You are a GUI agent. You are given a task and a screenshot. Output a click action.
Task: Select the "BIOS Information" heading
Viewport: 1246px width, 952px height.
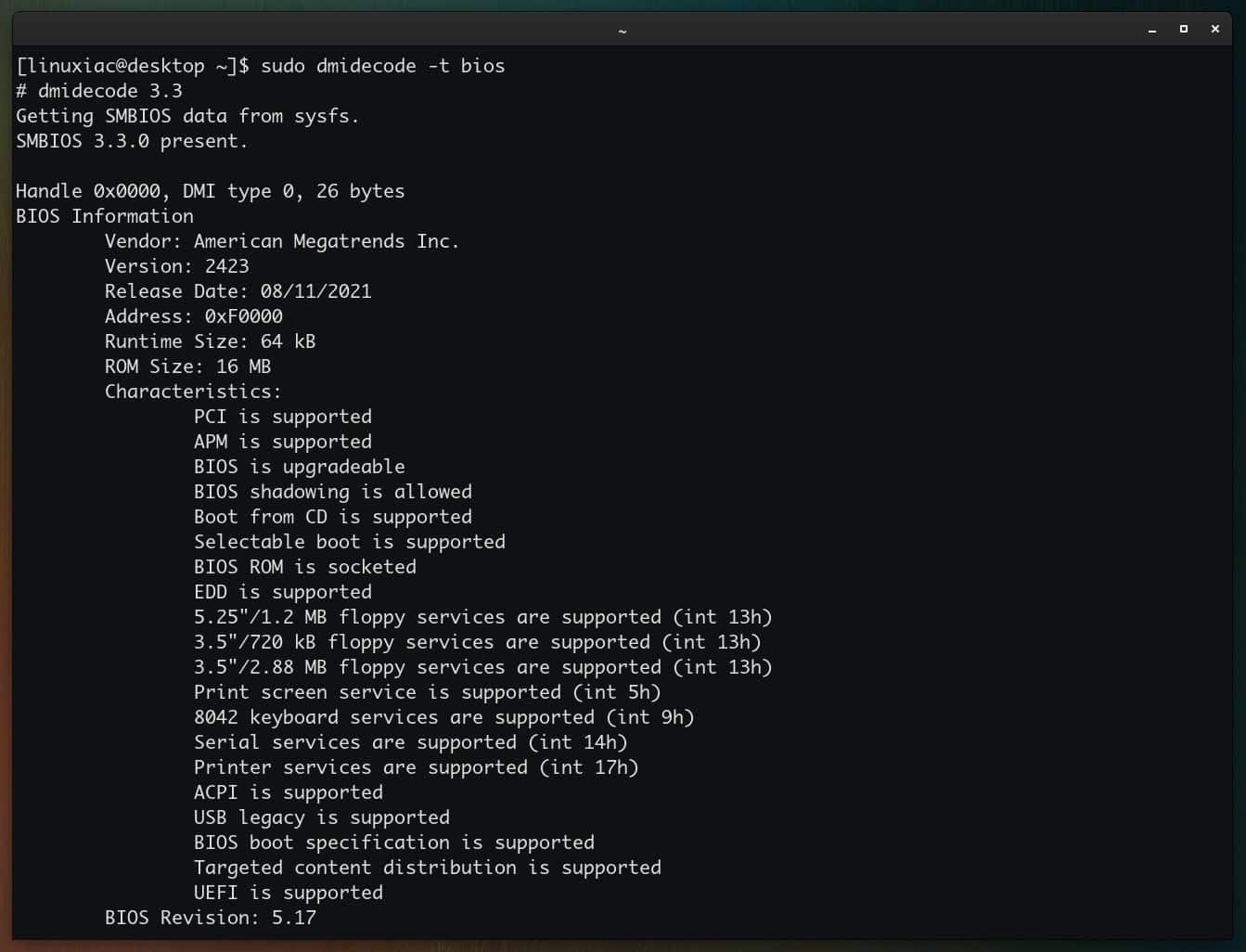point(104,216)
